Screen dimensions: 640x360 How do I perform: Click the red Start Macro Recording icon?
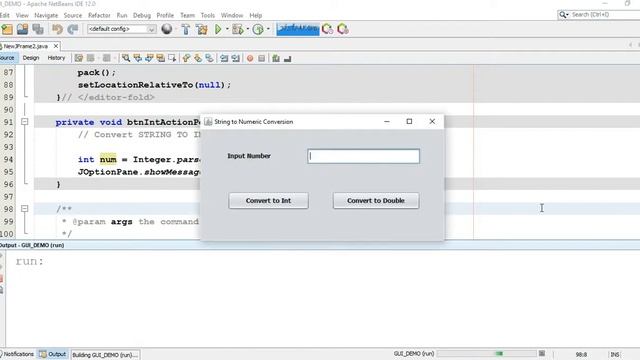click(250, 58)
